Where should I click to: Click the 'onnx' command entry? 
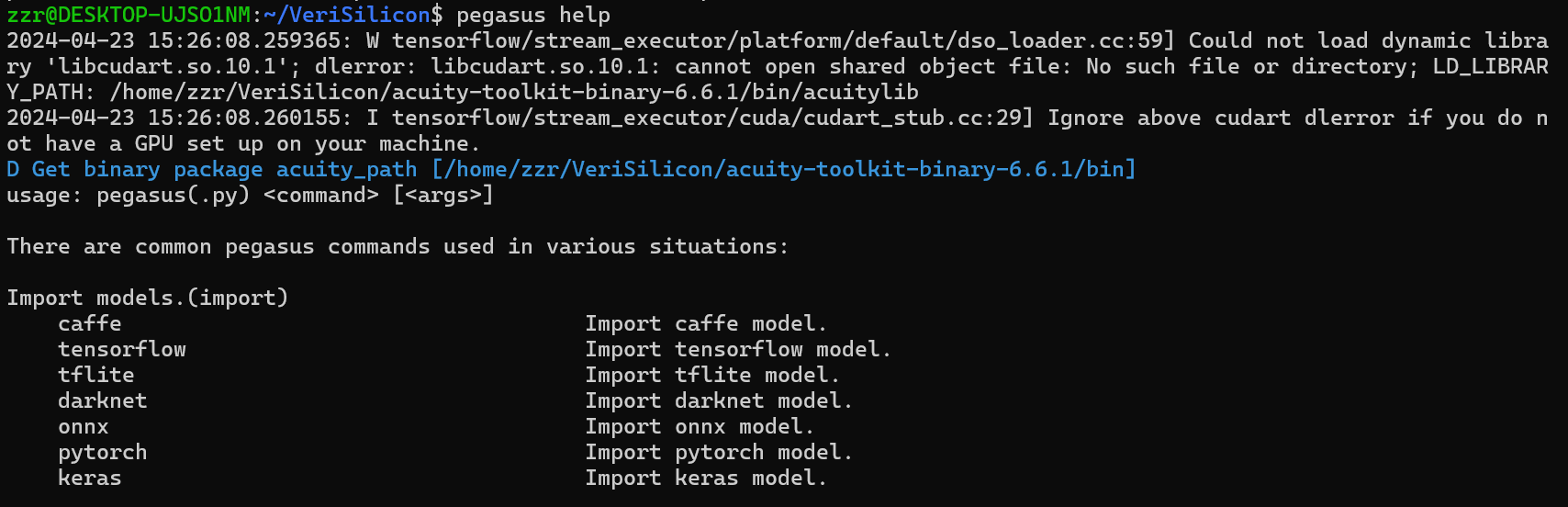point(84,426)
